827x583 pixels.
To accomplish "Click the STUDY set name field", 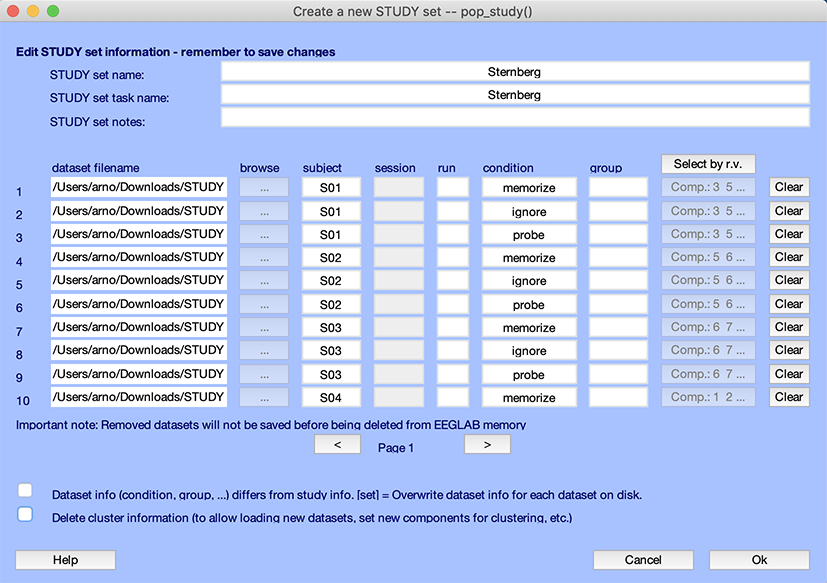I will click(514, 72).
